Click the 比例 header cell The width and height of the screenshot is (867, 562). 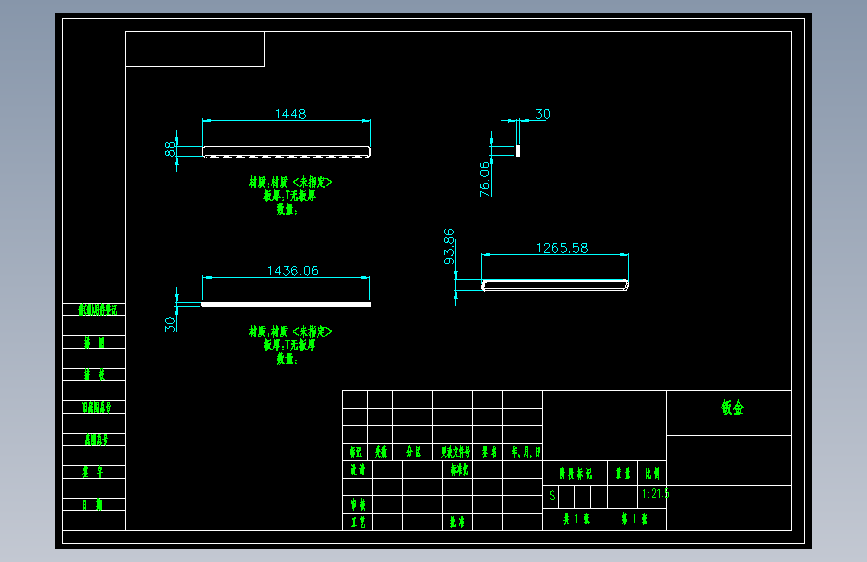652,473
